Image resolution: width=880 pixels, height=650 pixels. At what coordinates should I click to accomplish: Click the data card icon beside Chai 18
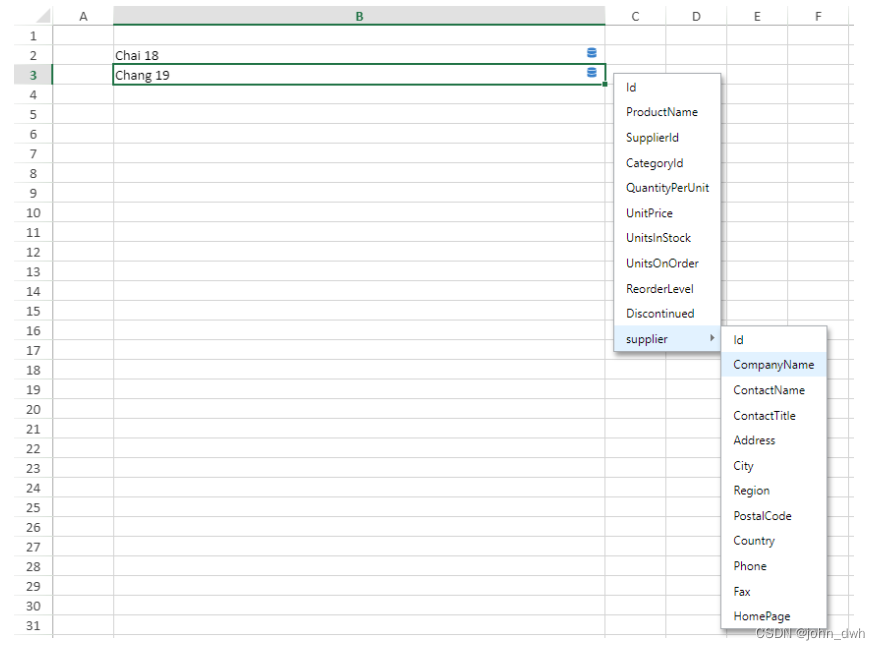pos(591,53)
